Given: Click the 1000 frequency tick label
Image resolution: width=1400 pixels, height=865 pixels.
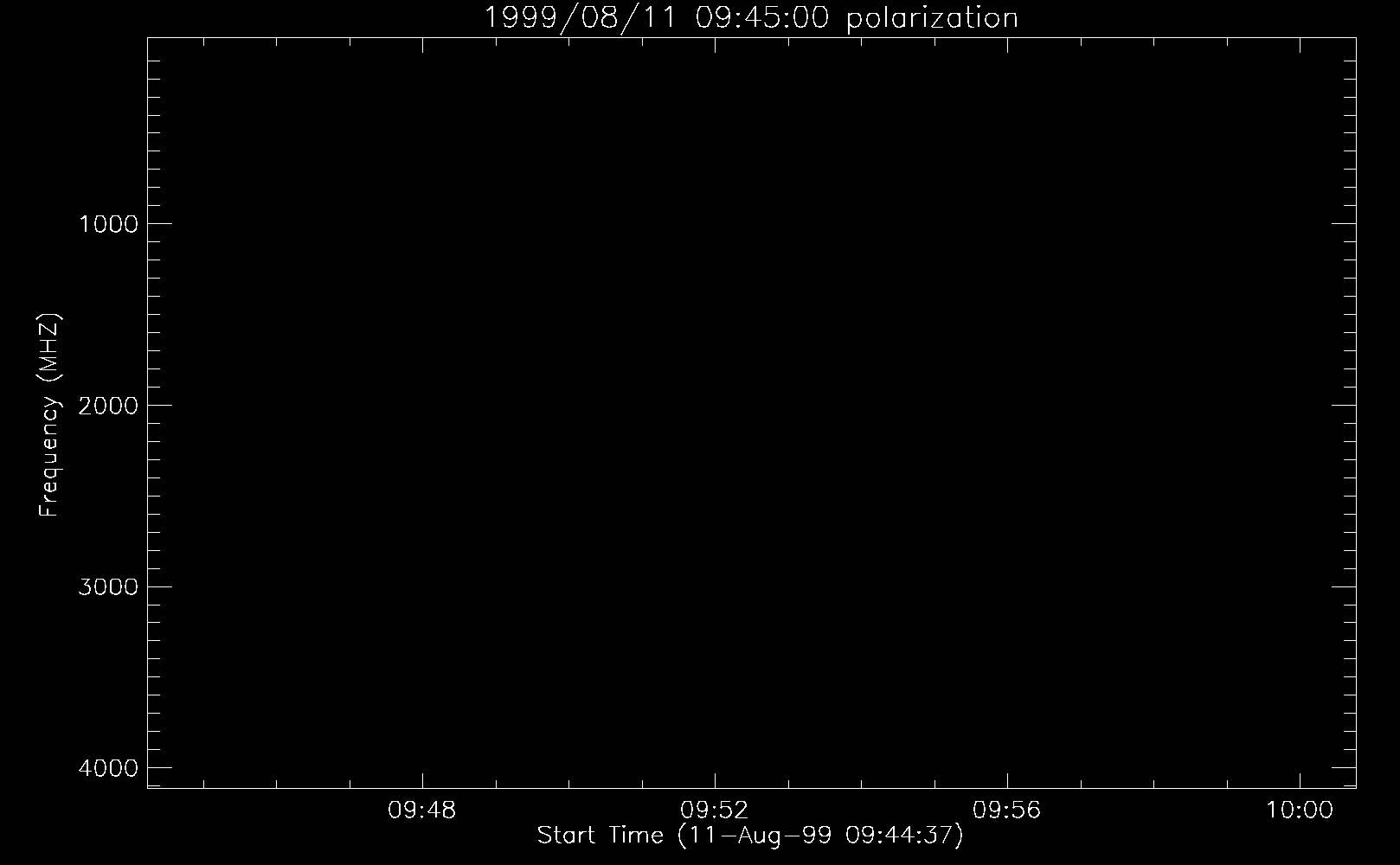Looking at the screenshot, I should click(x=108, y=224).
